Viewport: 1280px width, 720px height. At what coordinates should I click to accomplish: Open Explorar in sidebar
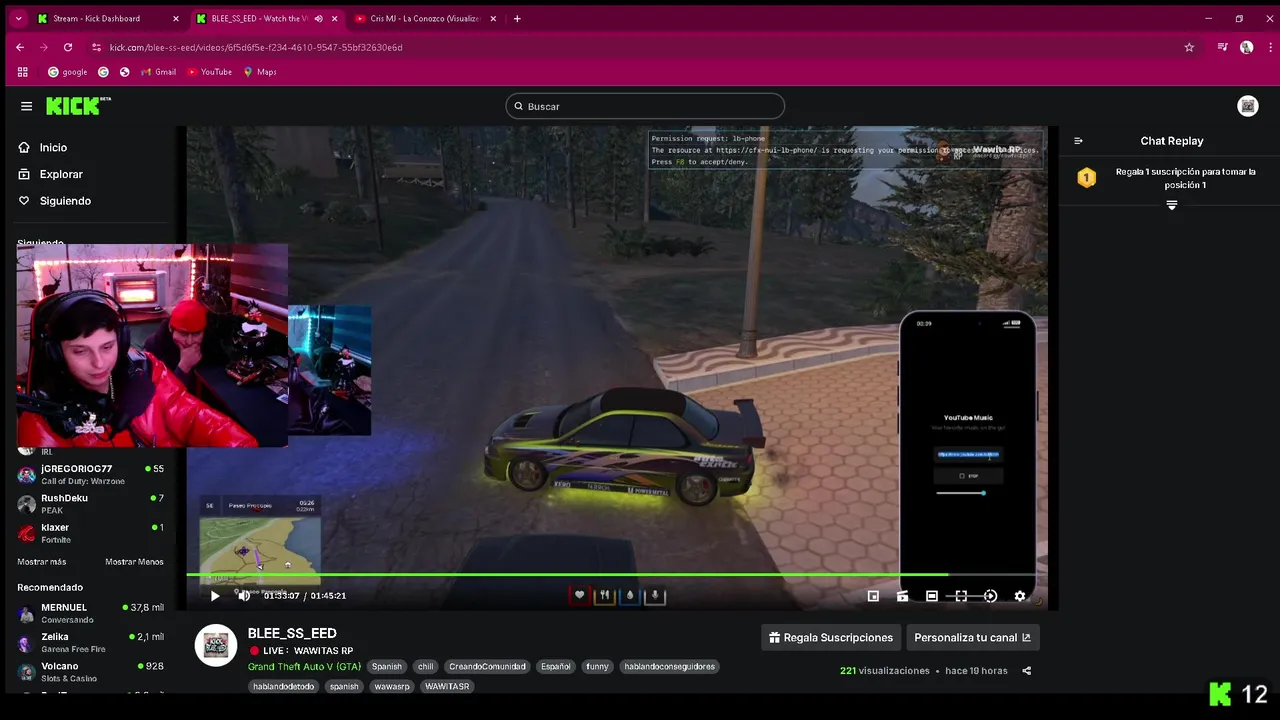(x=60, y=174)
